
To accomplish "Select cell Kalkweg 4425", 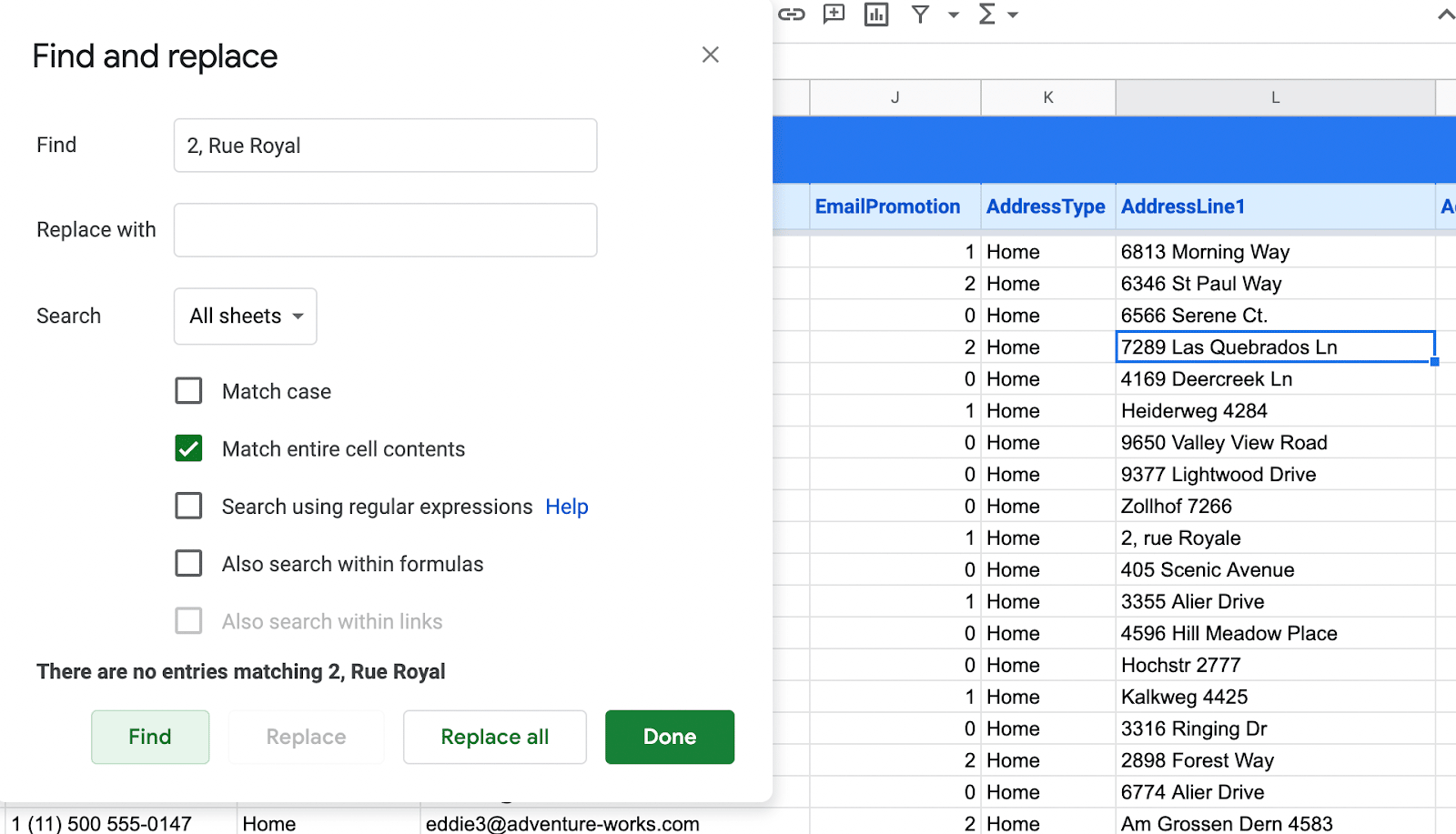I will click(1275, 698).
